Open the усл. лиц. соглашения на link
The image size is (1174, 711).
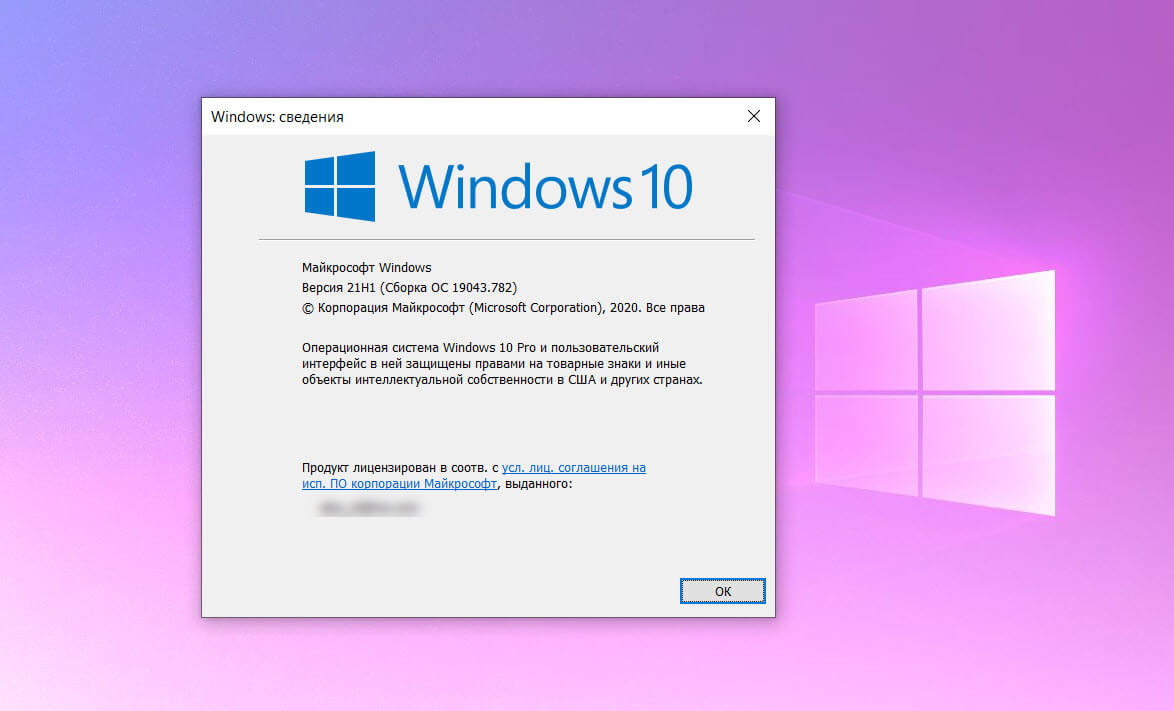click(574, 468)
